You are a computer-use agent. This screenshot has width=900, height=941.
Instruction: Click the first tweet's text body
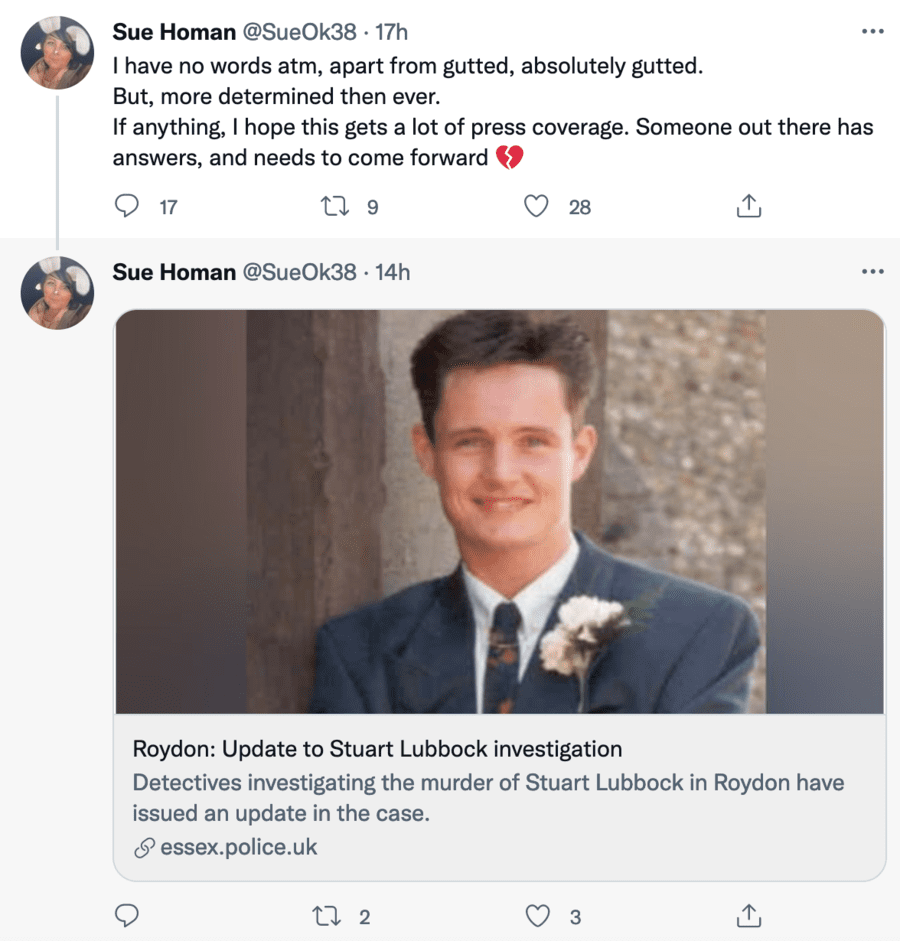(x=492, y=113)
